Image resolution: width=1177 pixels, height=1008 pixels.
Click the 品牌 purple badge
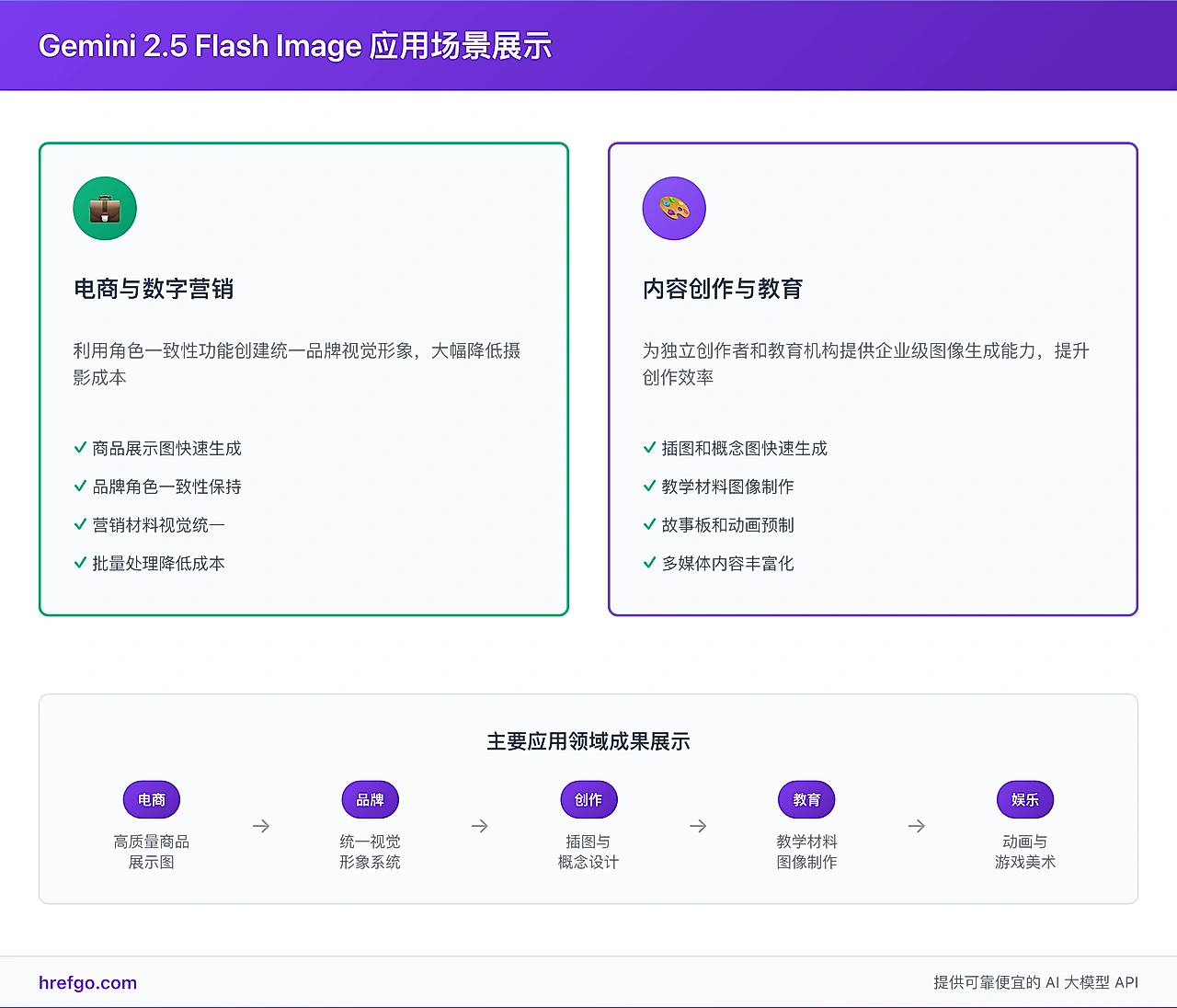tap(370, 800)
